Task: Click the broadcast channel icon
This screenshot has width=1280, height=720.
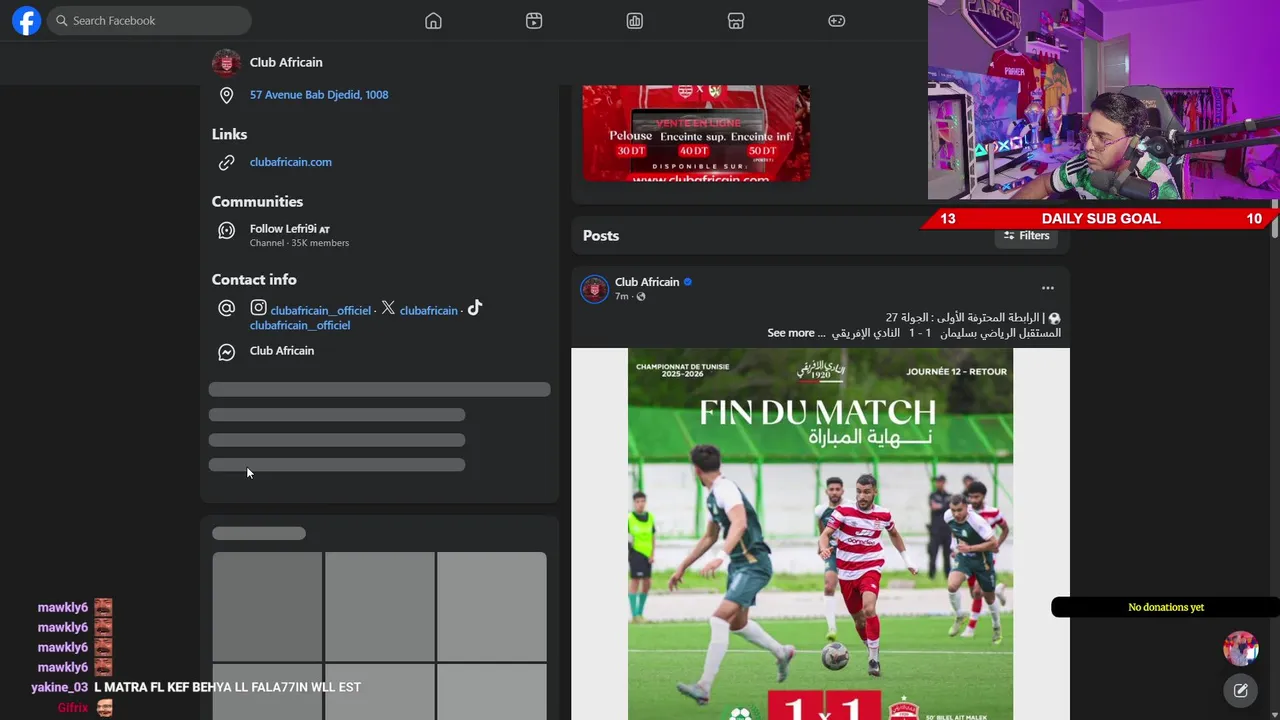Action: [227, 230]
